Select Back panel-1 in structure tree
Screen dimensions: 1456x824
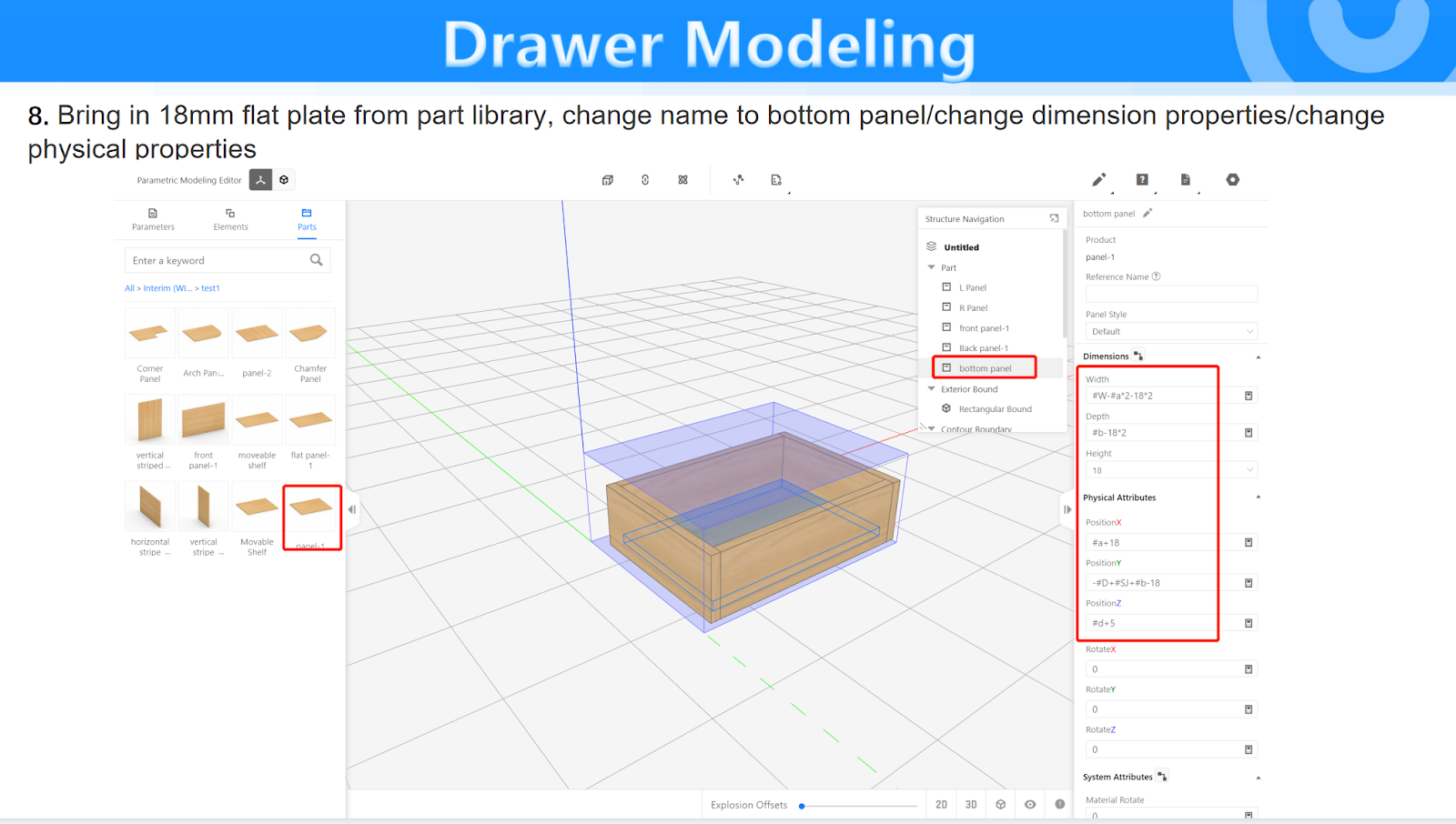[x=983, y=348]
